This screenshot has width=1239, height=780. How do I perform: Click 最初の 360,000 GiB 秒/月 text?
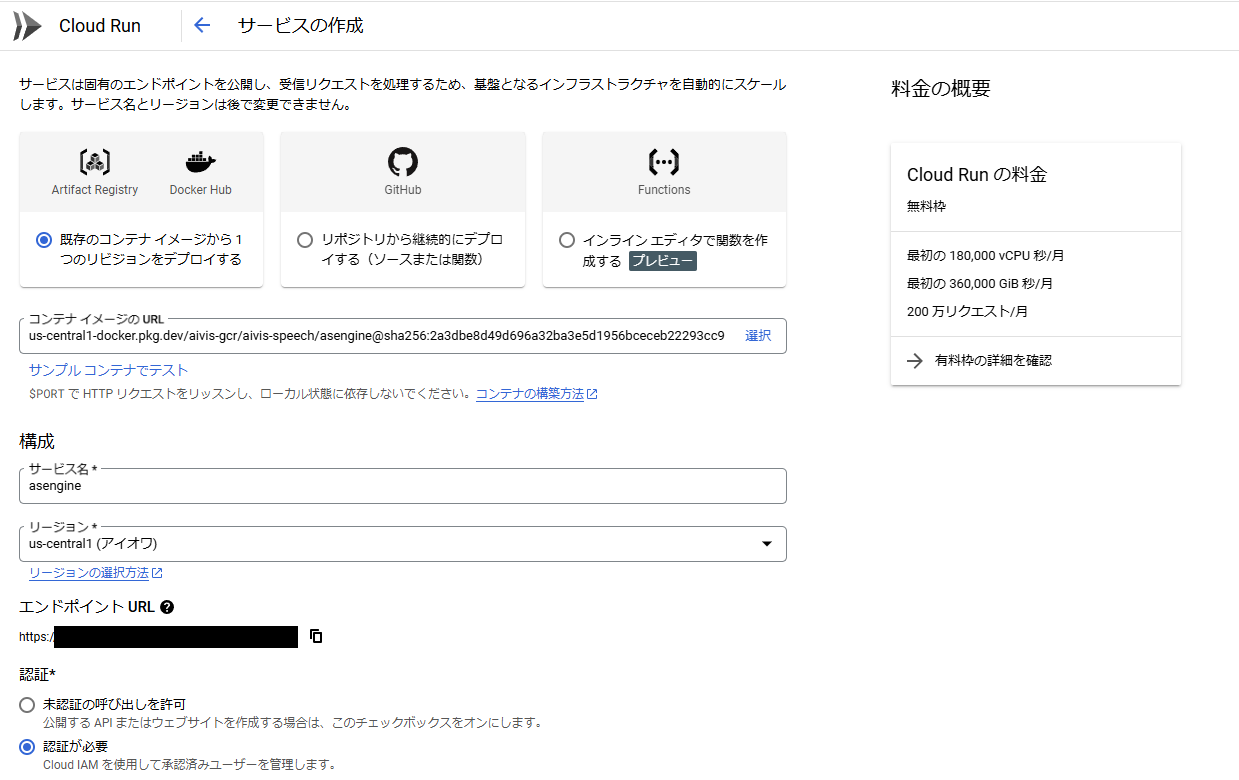click(x=980, y=284)
